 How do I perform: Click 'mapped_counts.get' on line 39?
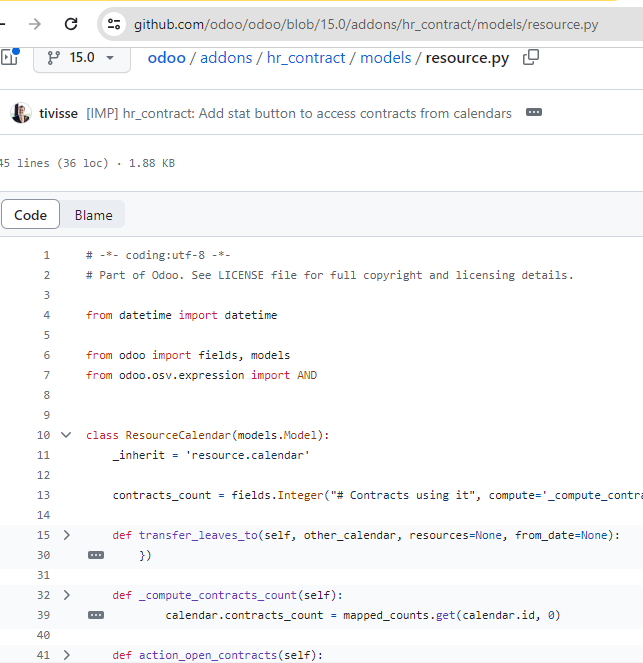[399, 615]
